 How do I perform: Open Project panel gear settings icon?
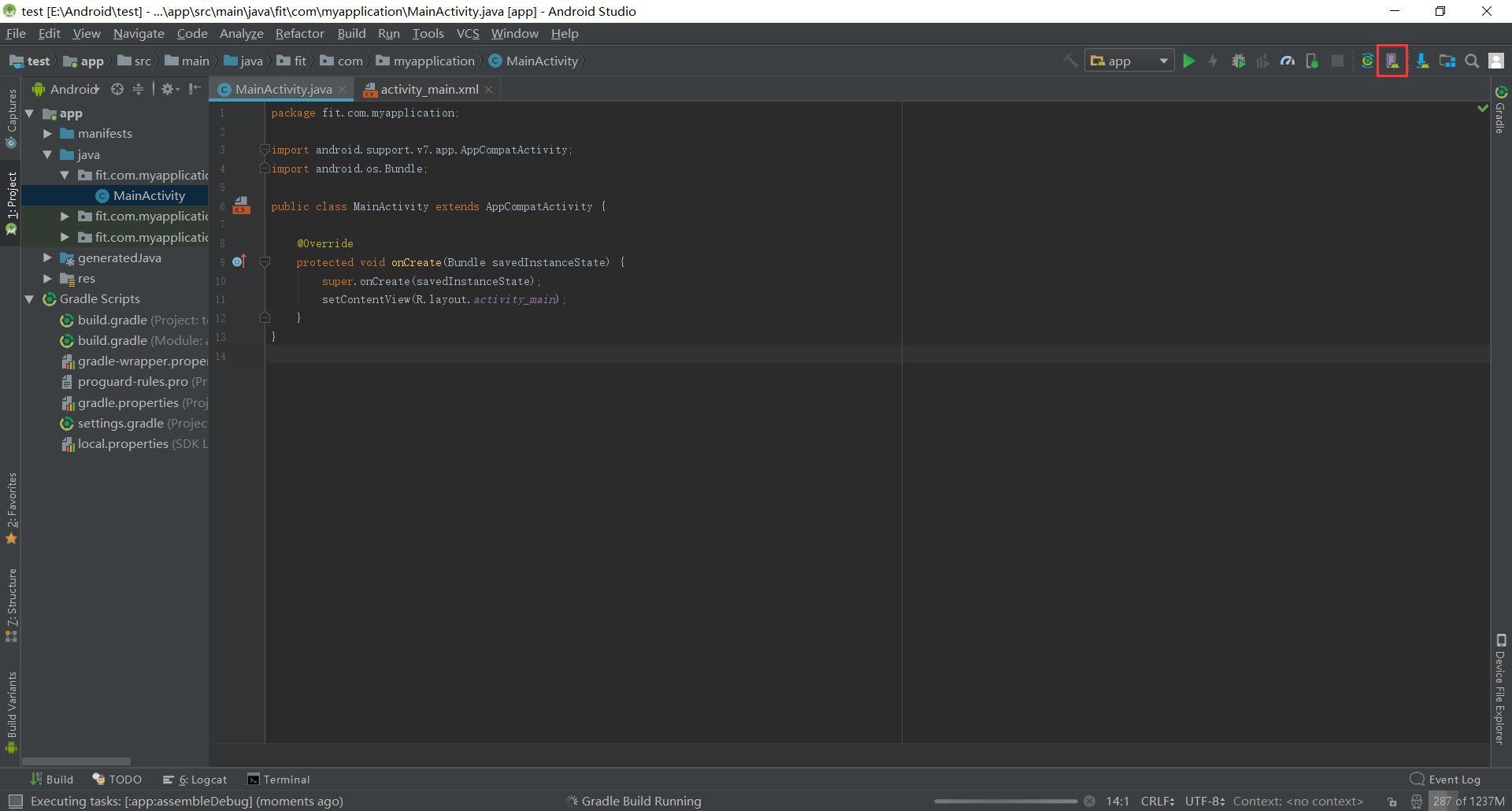click(x=169, y=89)
